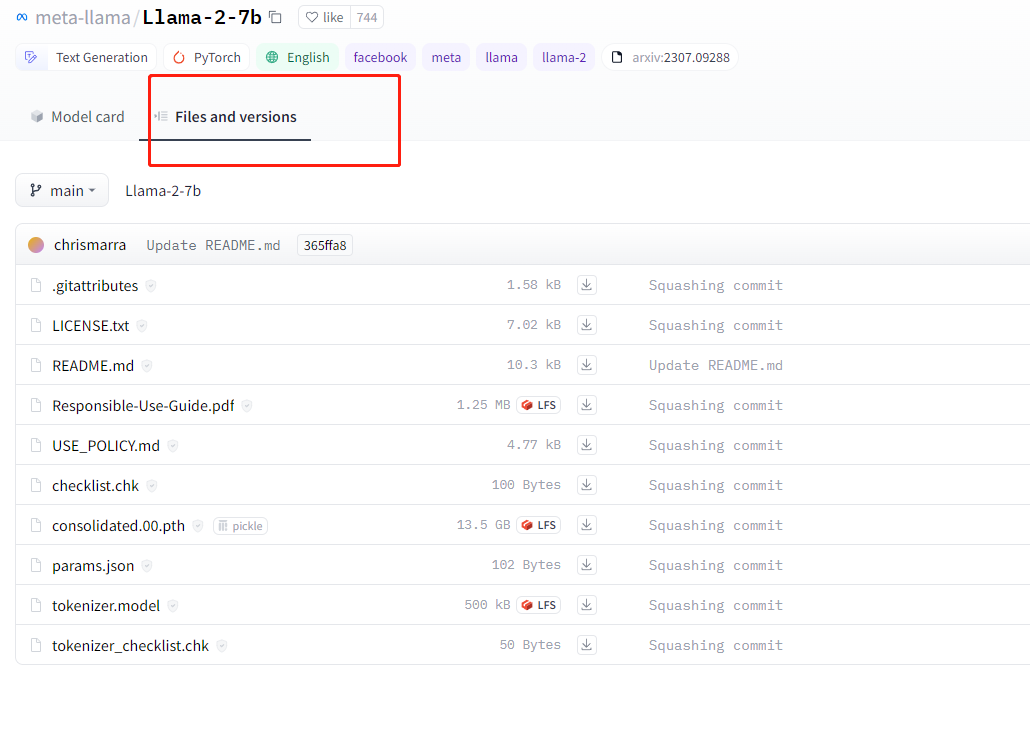Click the llama tag
The image size is (1030, 732).
[501, 57]
